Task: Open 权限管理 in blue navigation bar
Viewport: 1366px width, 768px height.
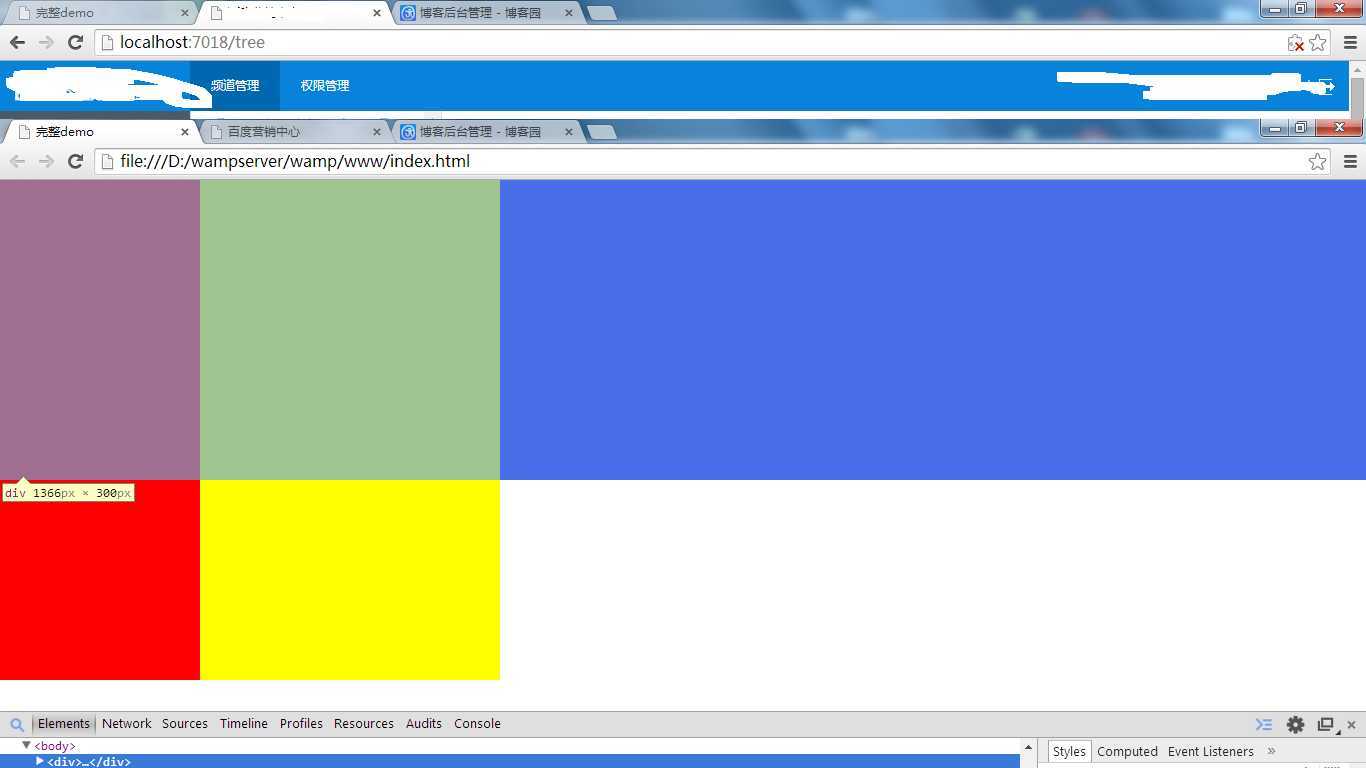Action: point(325,86)
